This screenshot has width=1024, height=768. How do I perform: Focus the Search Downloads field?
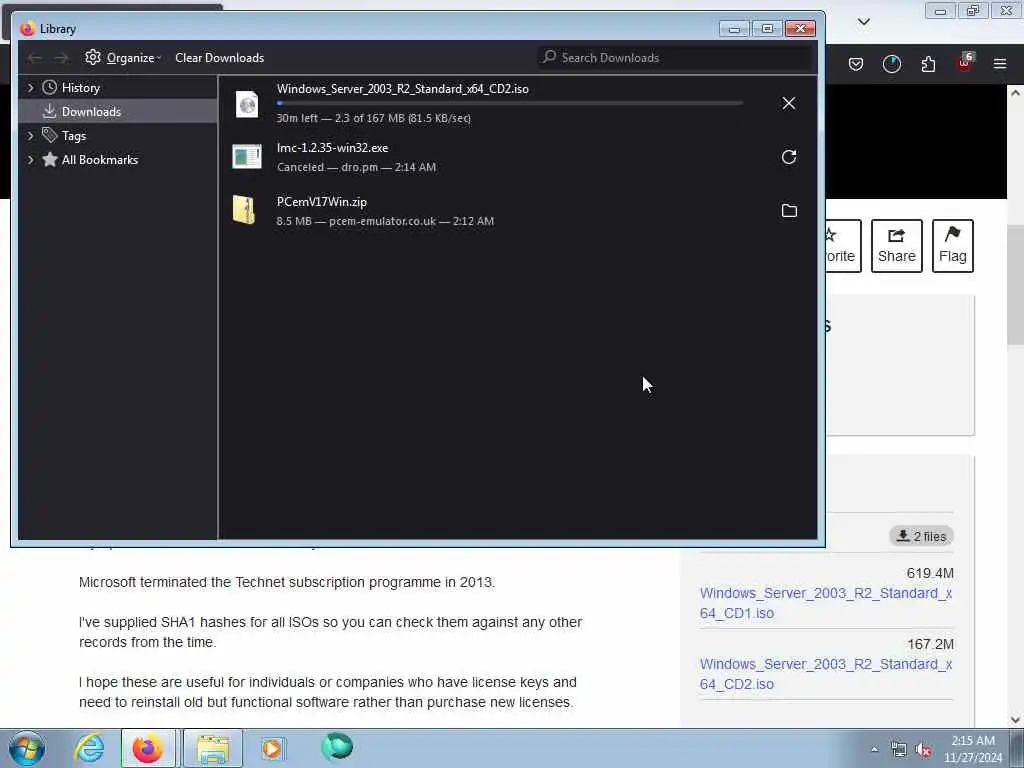(x=675, y=57)
